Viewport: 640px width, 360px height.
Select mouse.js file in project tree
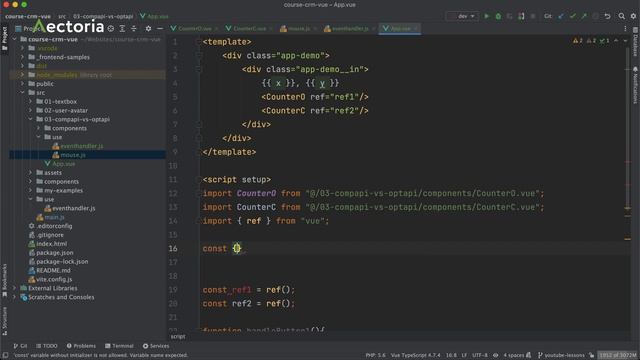coord(73,155)
